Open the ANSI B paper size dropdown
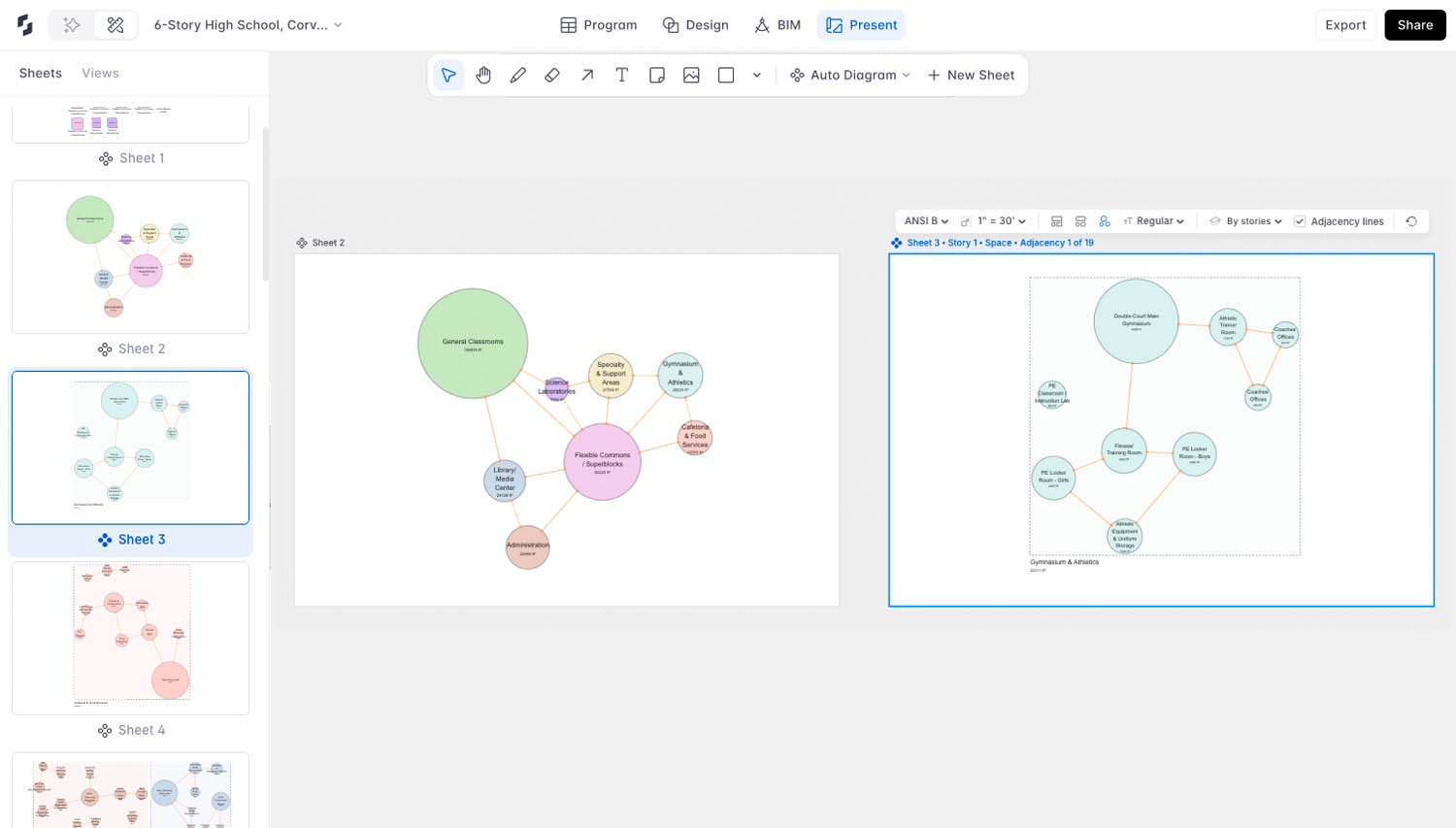1456x828 pixels. point(926,221)
